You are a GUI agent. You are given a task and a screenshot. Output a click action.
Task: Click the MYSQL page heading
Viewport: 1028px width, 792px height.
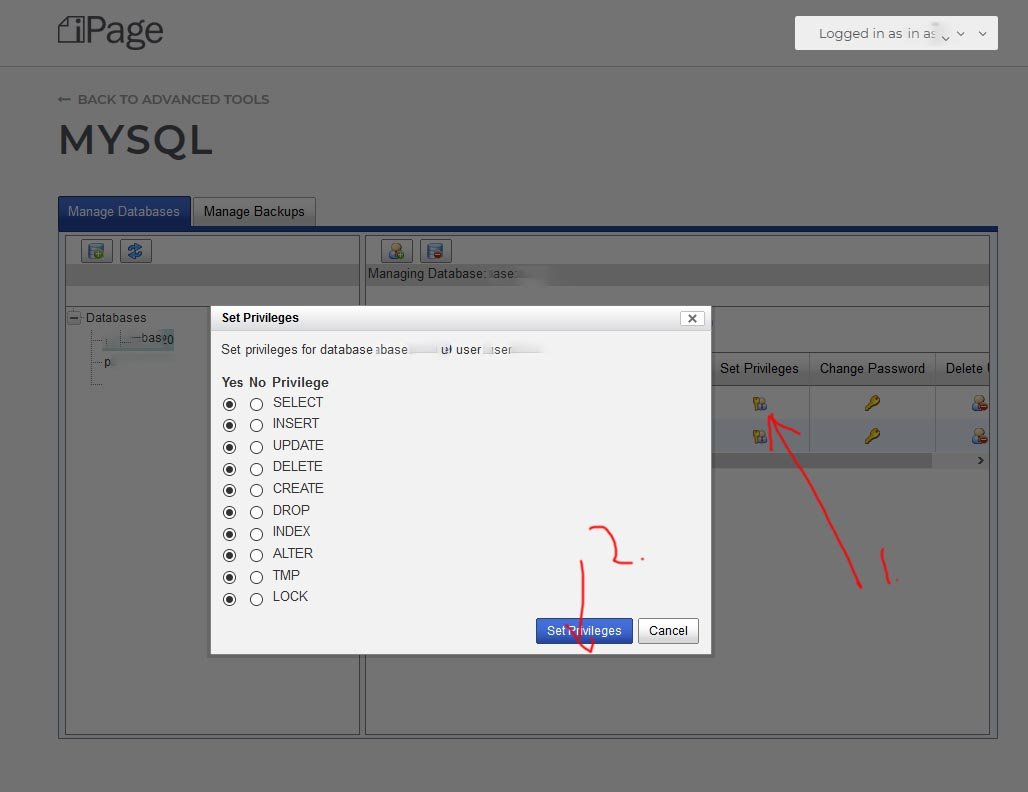pos(136,140)
